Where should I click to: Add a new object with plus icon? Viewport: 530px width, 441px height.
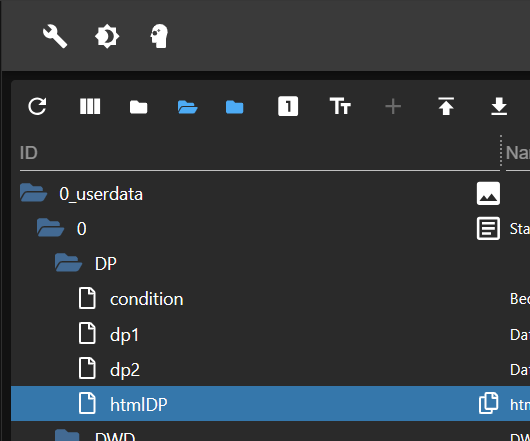point(393,107)
